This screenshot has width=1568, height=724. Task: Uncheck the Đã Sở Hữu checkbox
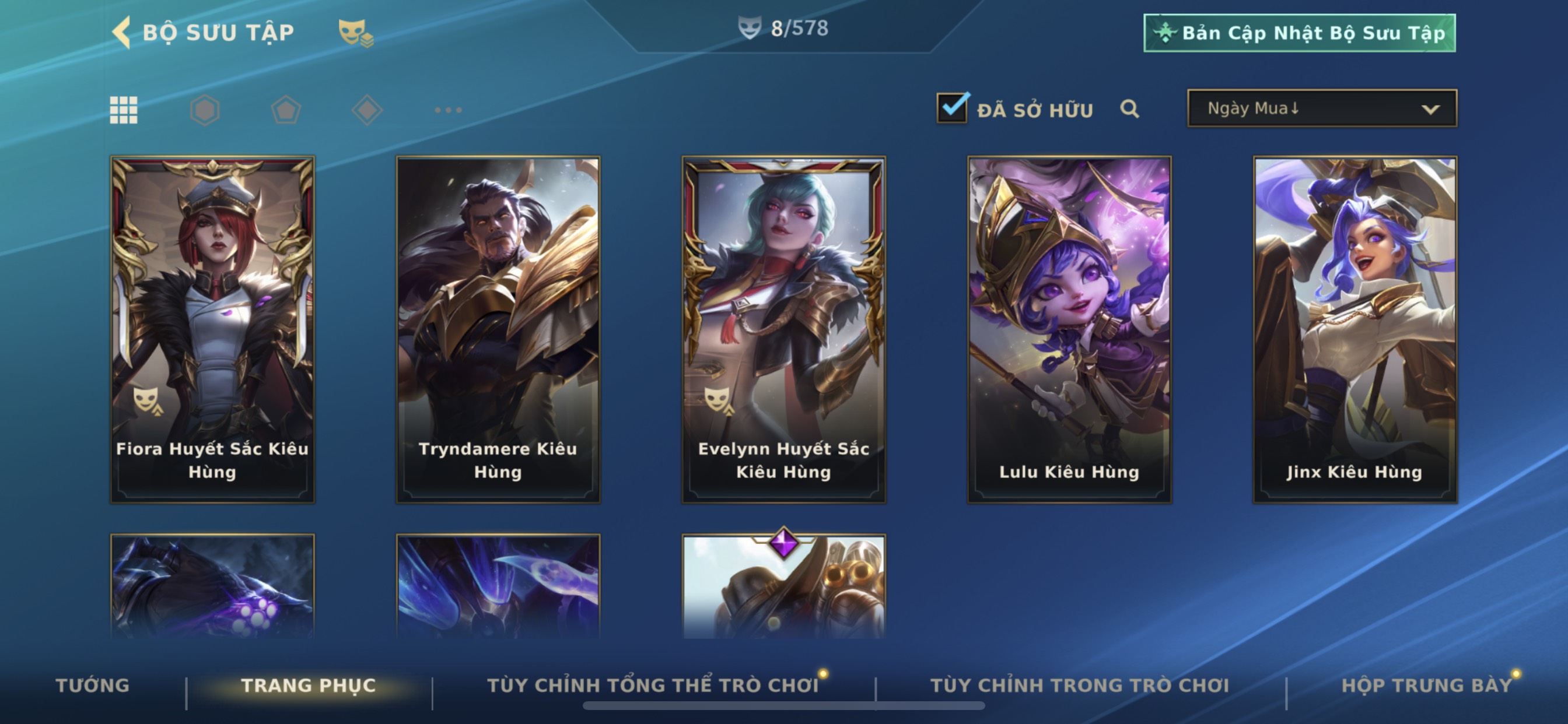point(952,108)
